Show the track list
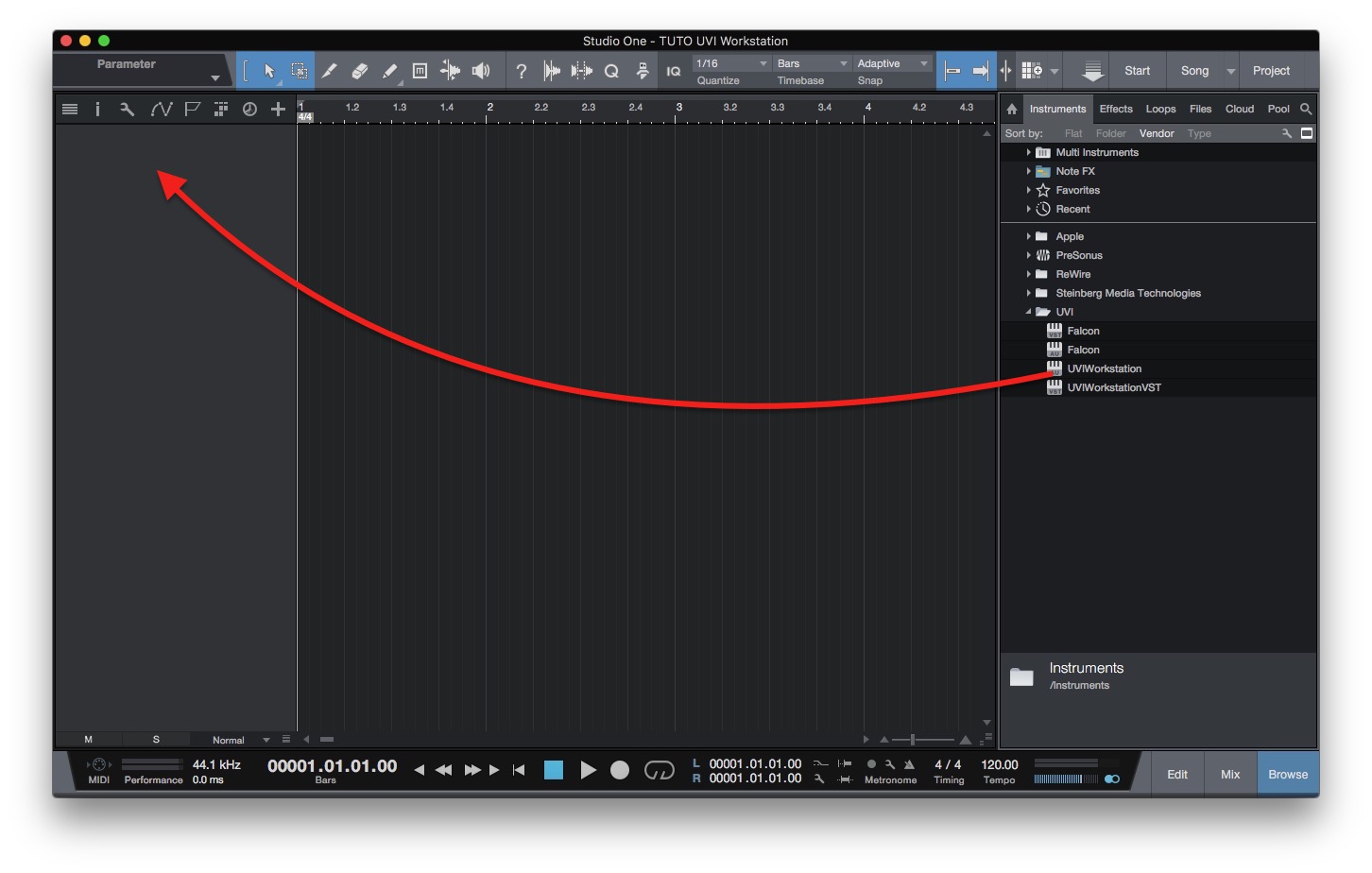This screenshot has height=873, width=1372. point(70,110)
